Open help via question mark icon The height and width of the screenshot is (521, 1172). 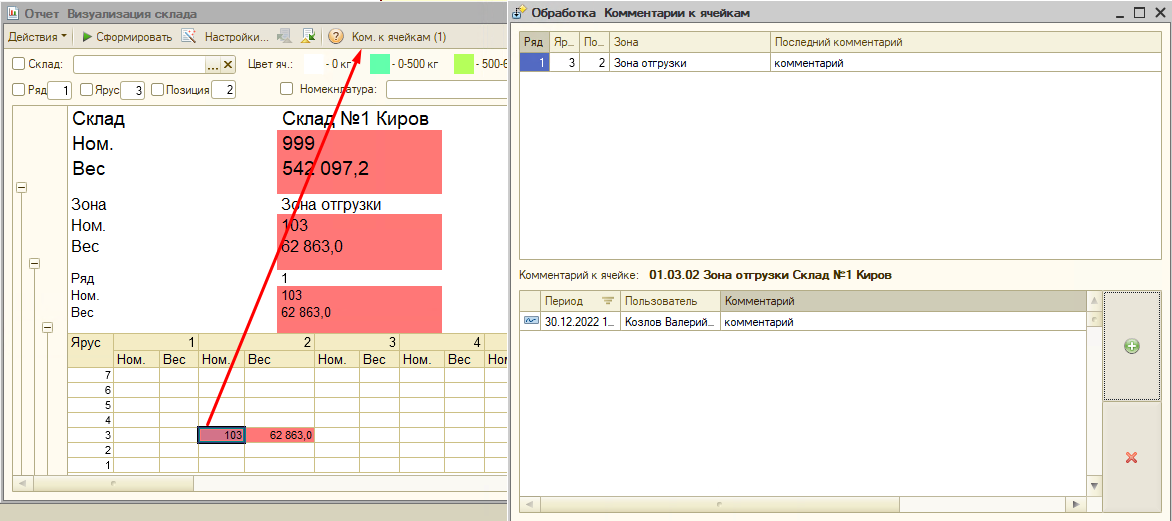point(336,36)
